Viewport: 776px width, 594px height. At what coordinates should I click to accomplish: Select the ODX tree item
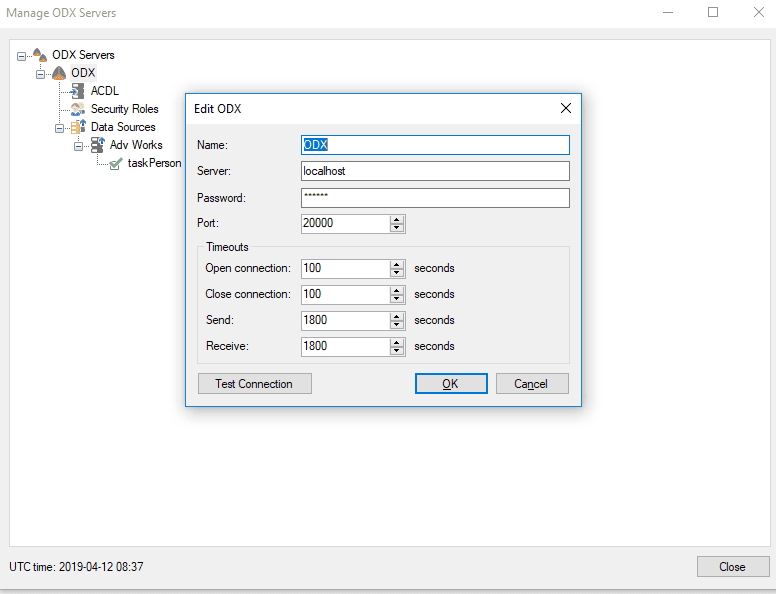83,73
